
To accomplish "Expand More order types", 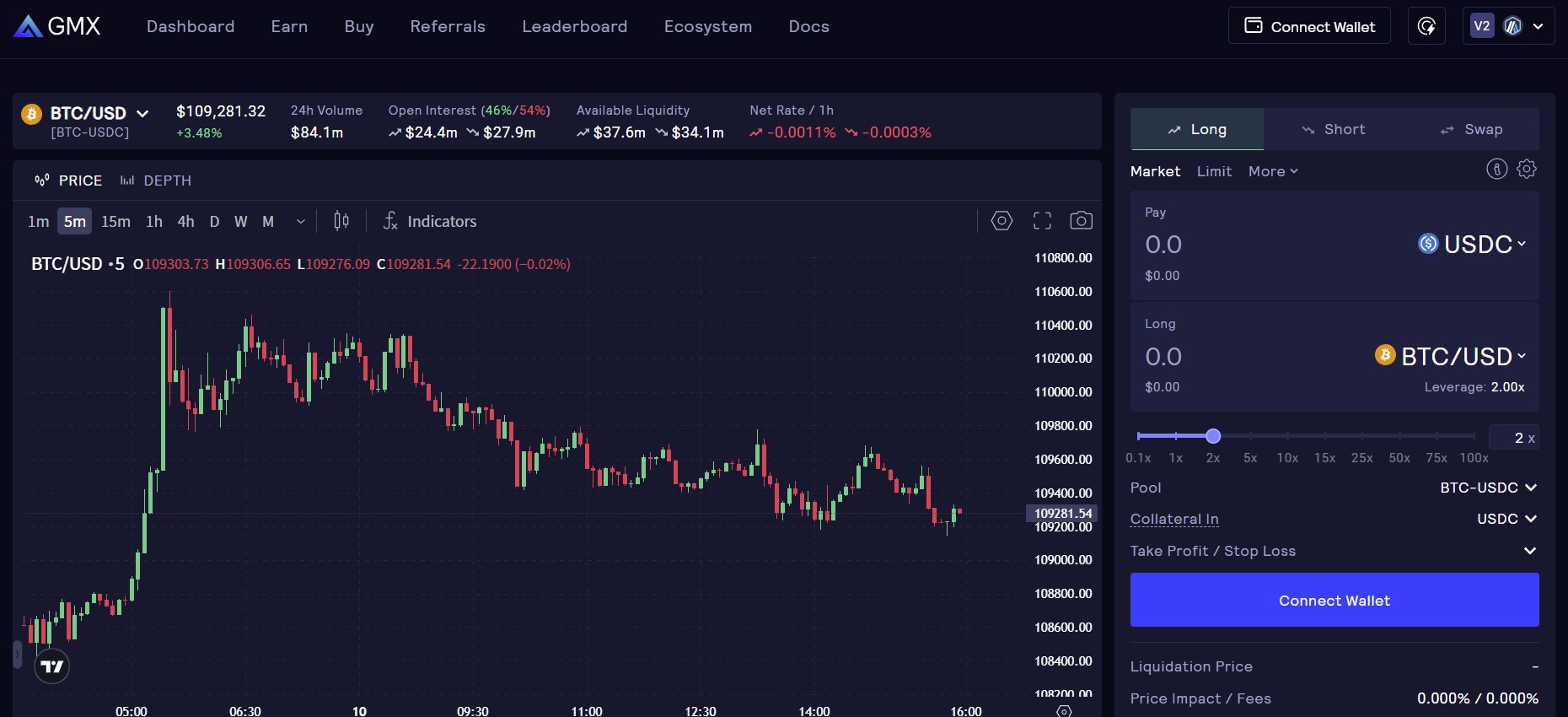I will pyautogui.click(x=1273, y=171).
